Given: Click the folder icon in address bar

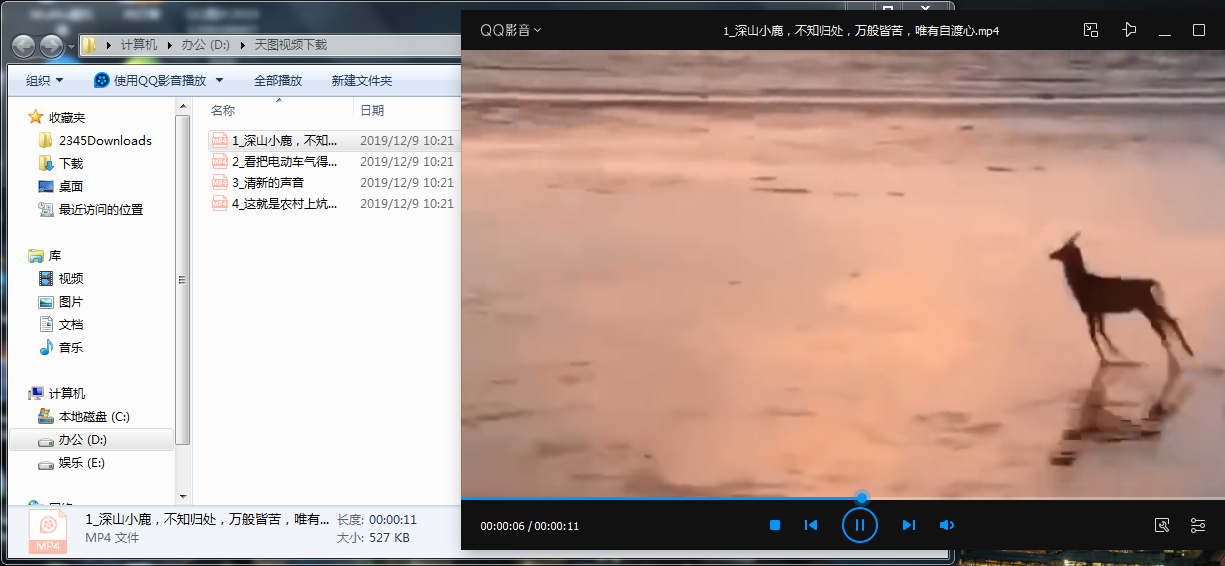Looking at the screenshot, I should pyautogui.click(x=91, y=45).
